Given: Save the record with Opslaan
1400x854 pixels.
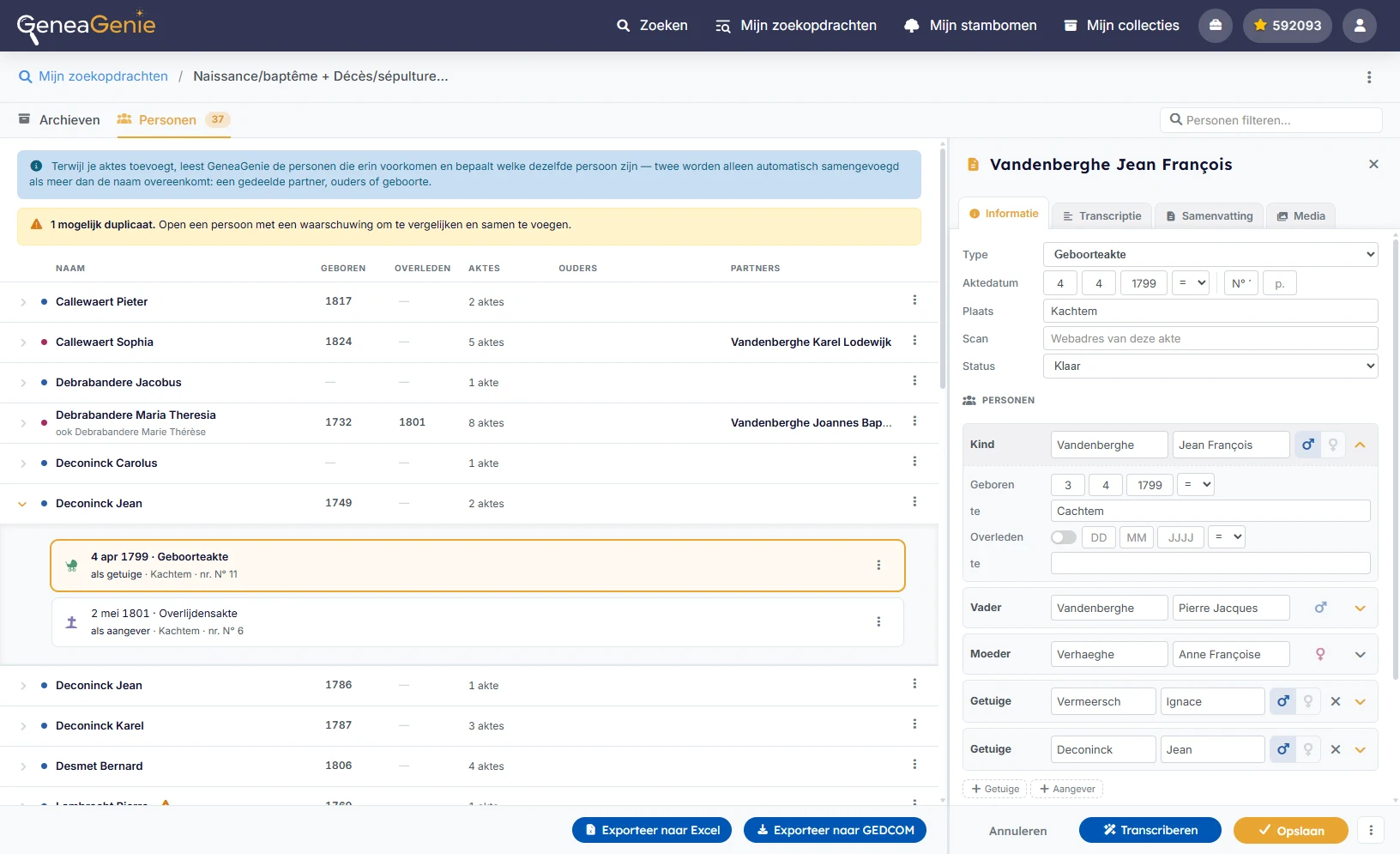Looking at the screenshot, I should pos(1291,830).
